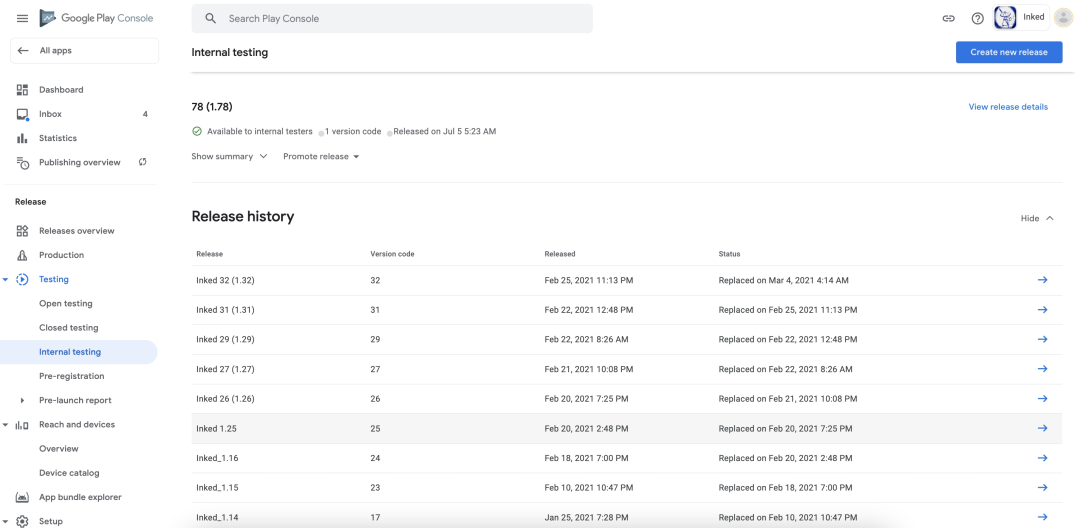Go to Dashboard in the sidebar

coord(61,90)
